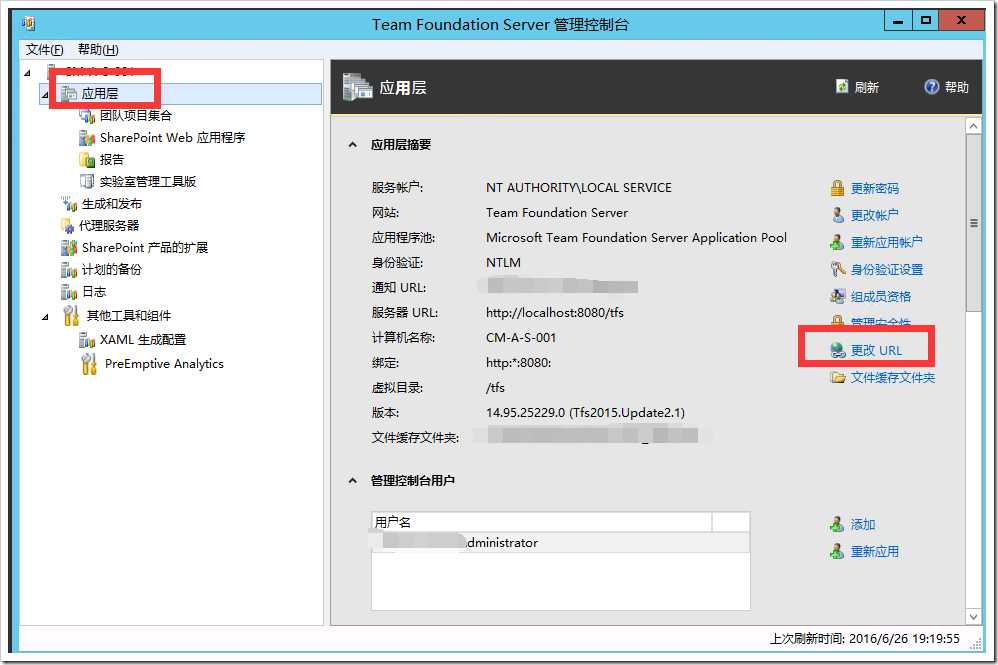Screen dimensions: 998x665
Task: Click the XAML 生成配置 icon
Action: point(87,340)
